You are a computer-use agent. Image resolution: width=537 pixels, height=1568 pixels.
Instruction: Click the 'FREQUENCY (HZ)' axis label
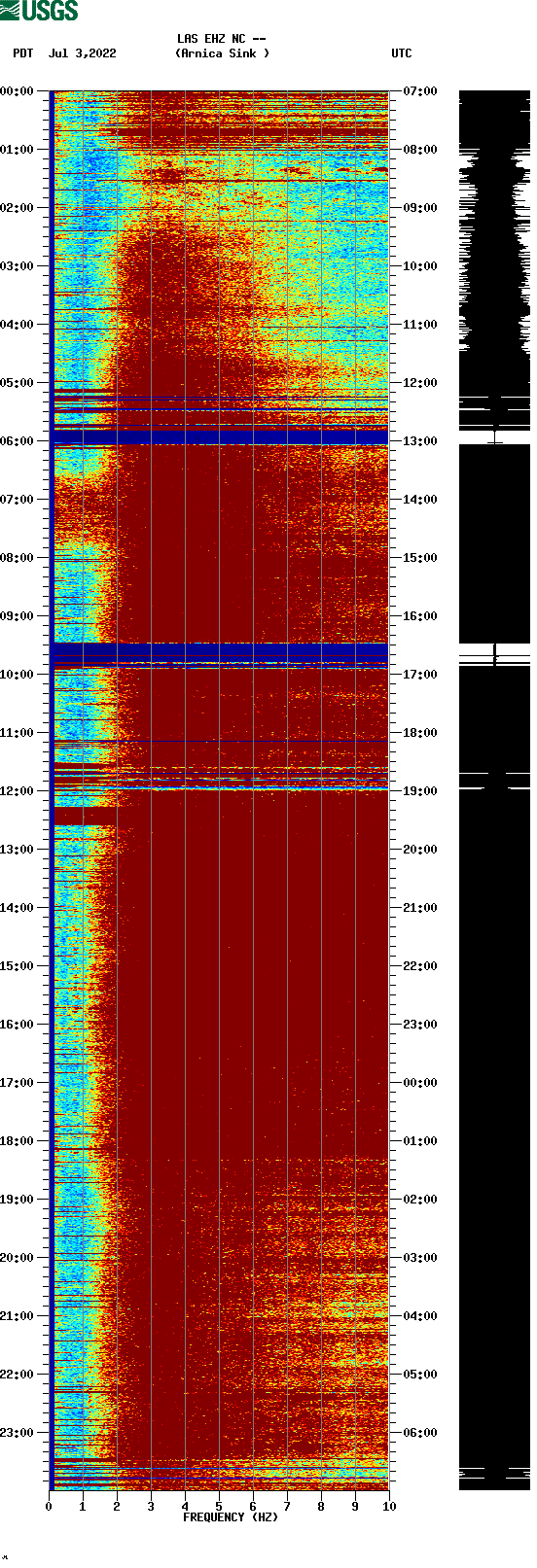coord(231,1517)
